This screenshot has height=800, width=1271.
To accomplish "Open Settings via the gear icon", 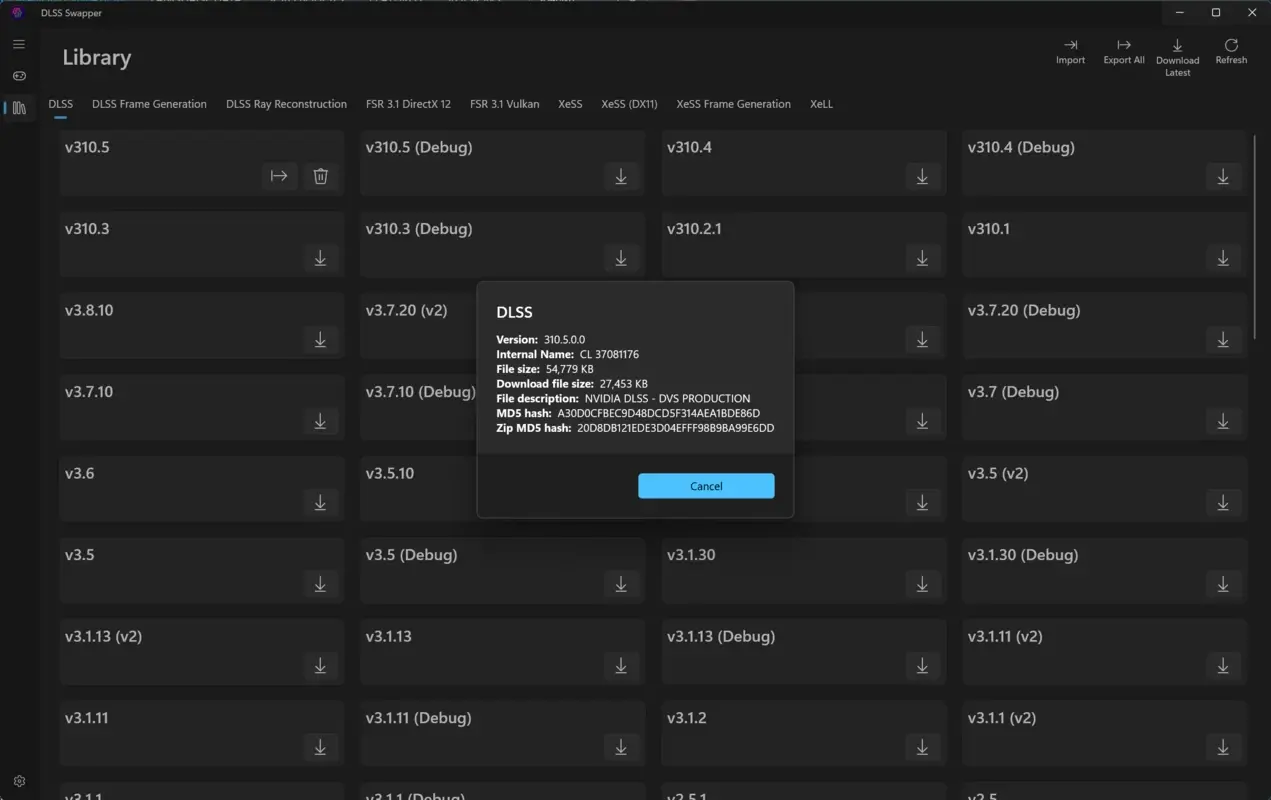I will [x=18, y=780].
